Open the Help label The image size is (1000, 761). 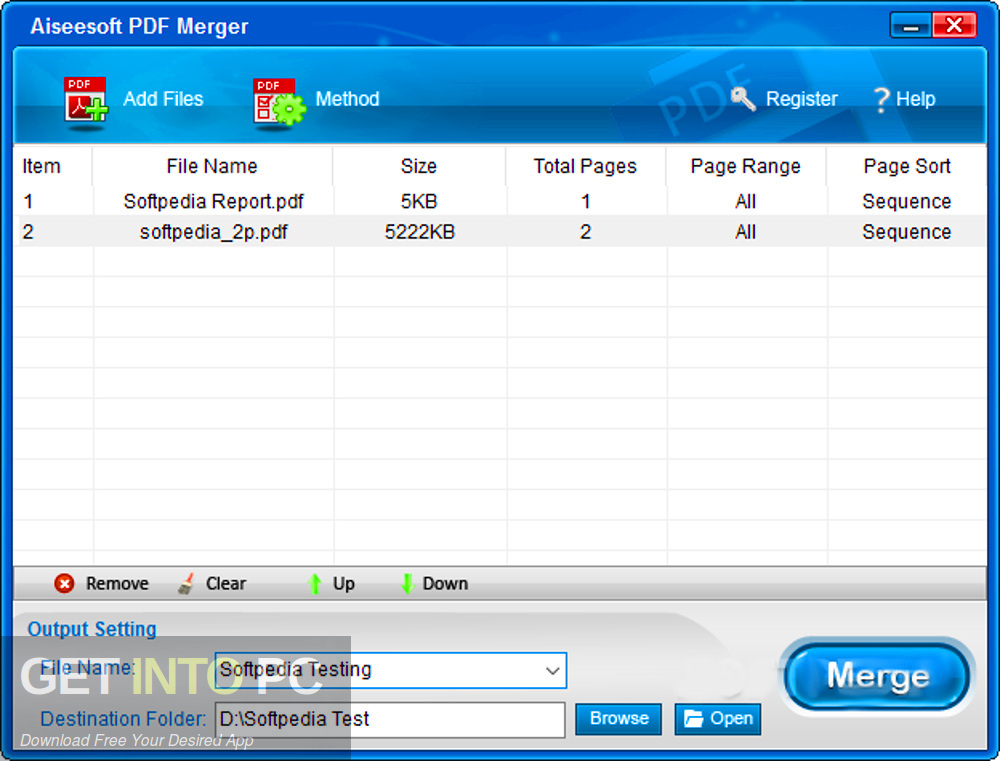[x=915, y=99]
